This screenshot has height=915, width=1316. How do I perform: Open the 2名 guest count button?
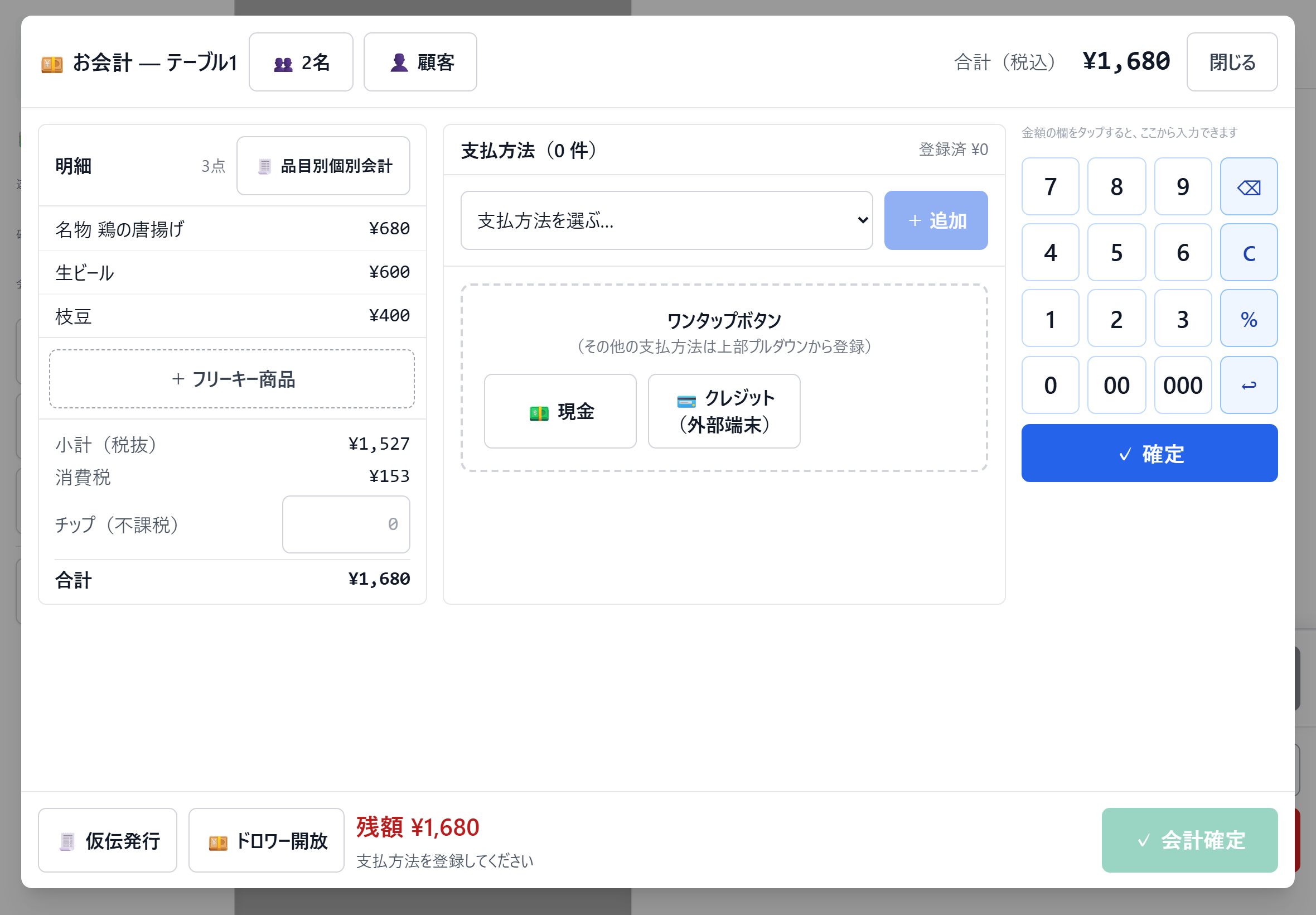coord(301,62)
